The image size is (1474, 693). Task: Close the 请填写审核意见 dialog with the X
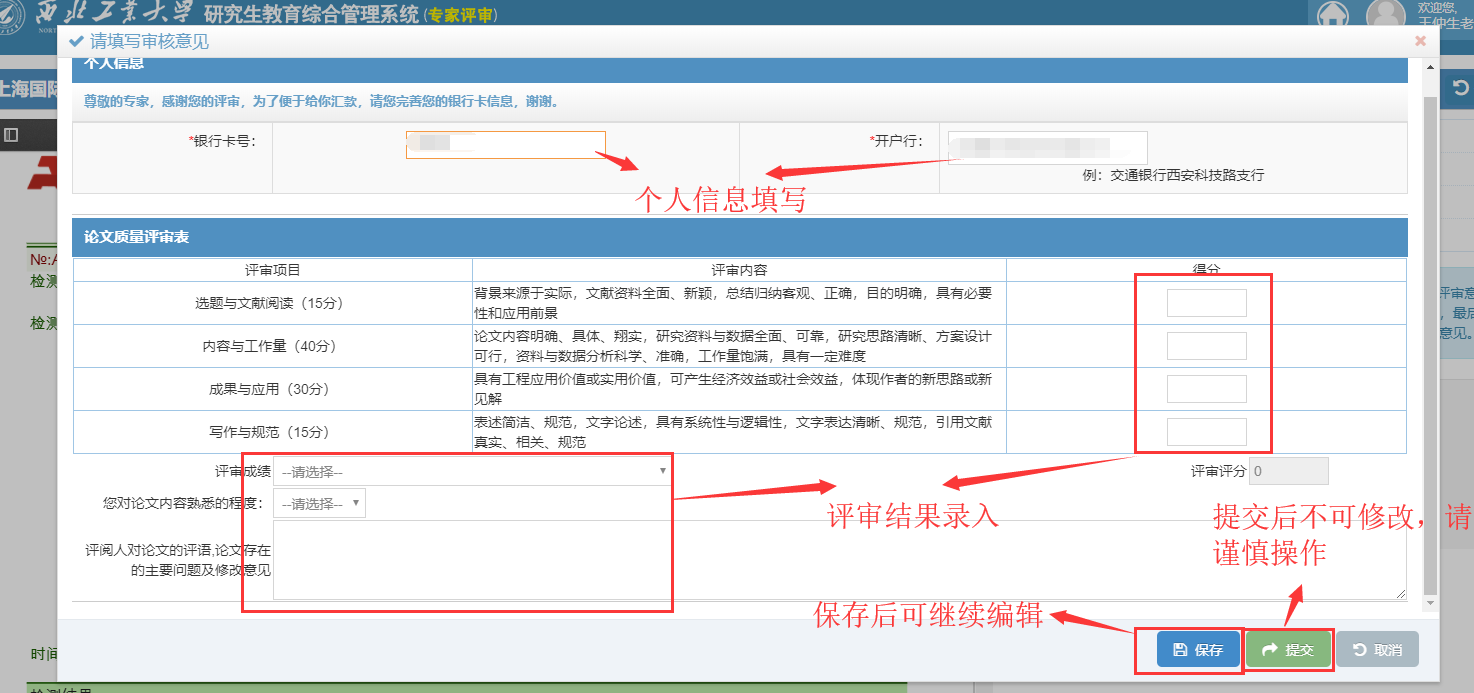point(1420,41)
